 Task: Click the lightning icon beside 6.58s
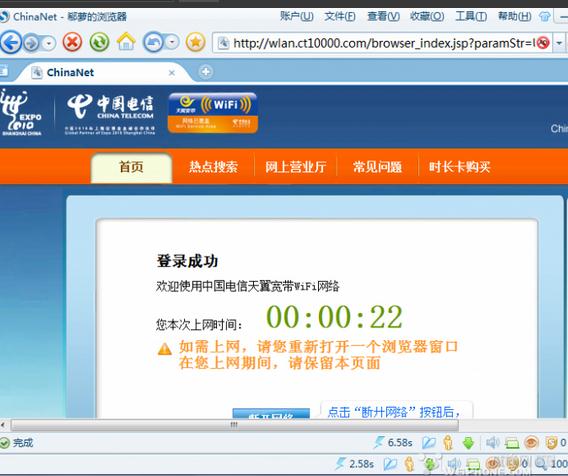point(379,442)
